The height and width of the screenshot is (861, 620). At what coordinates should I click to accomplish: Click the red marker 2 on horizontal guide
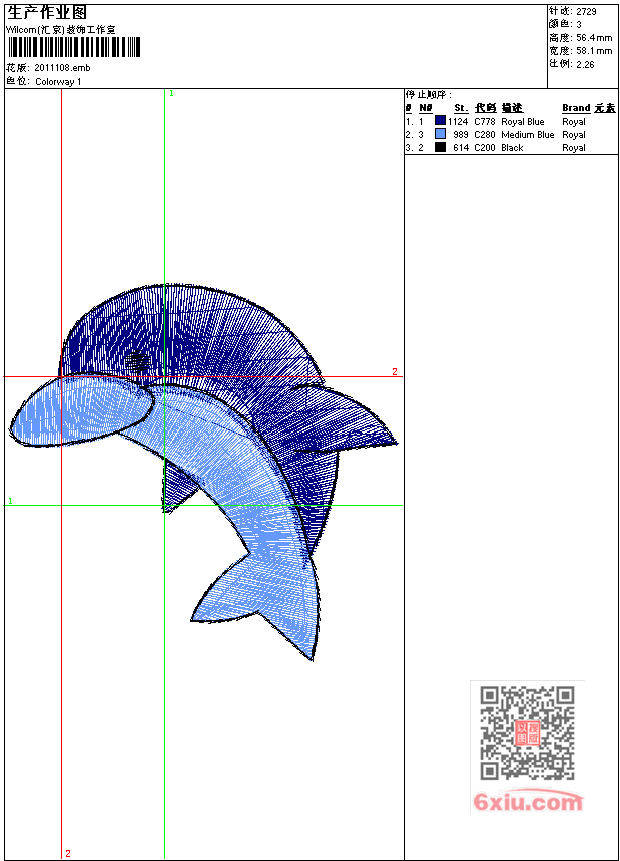(394, 372)
